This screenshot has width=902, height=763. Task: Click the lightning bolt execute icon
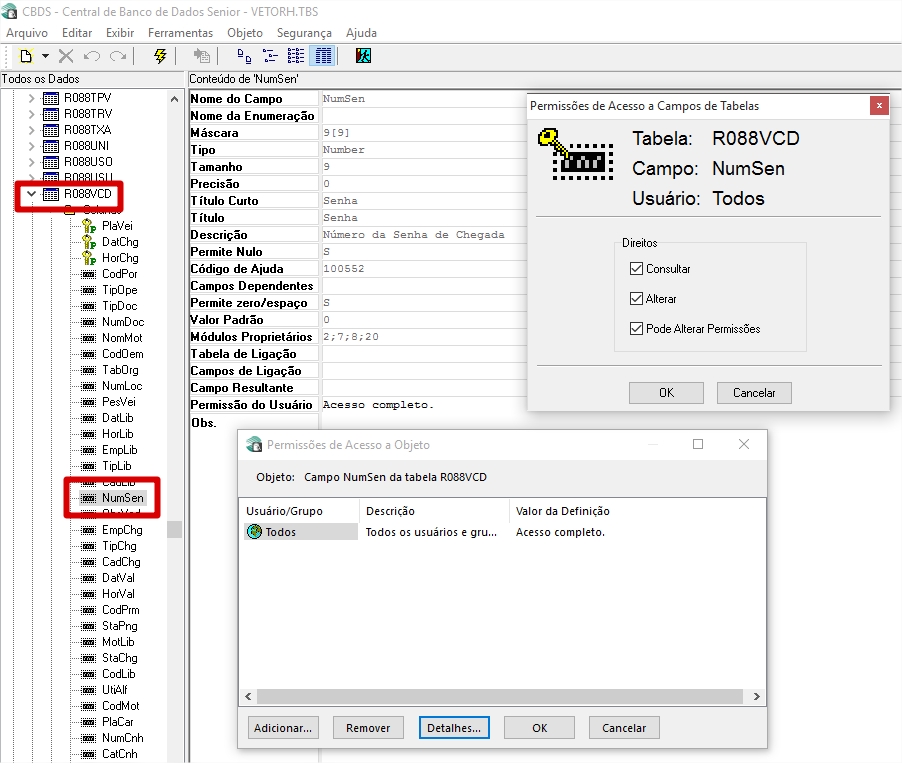click(x=160, y=56)
